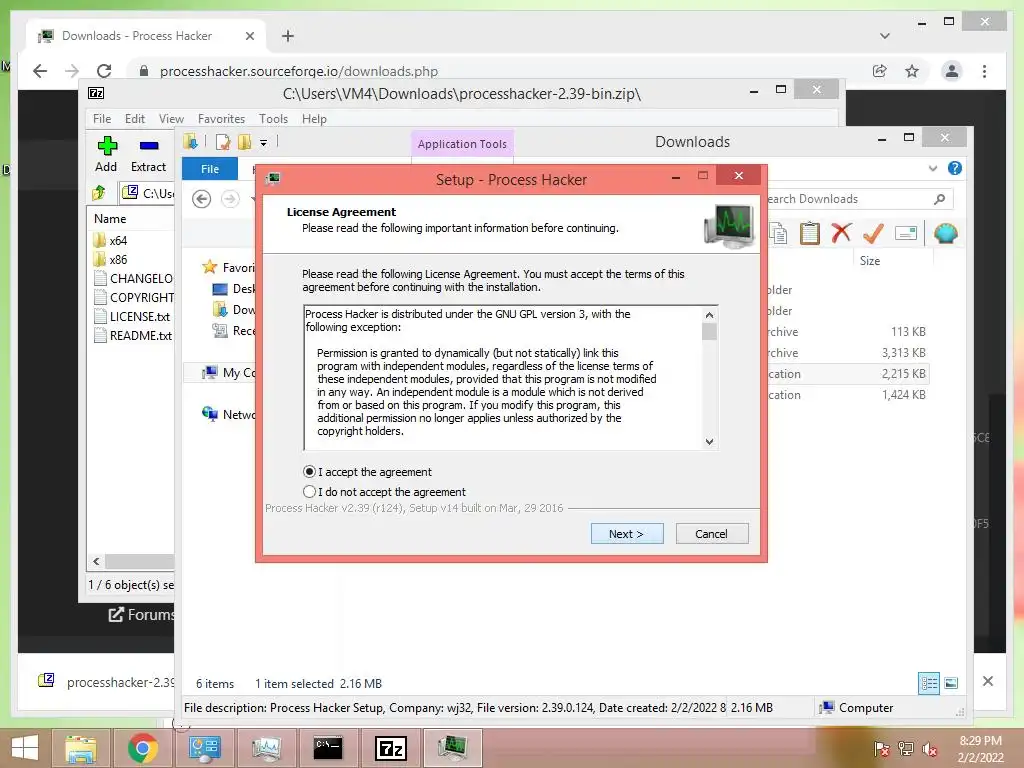Open Chrome three-dot menu
Image resolution: width=1024 pixels, height=768 pixels.
[x=984, y=71]
